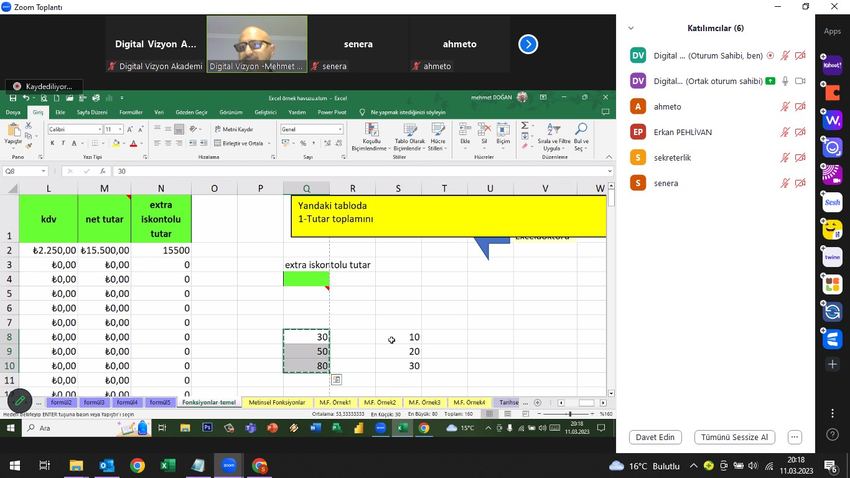Click the Tümünü Sessize Al button
Viewport: 850px width, 478px height.
[735, 437]
